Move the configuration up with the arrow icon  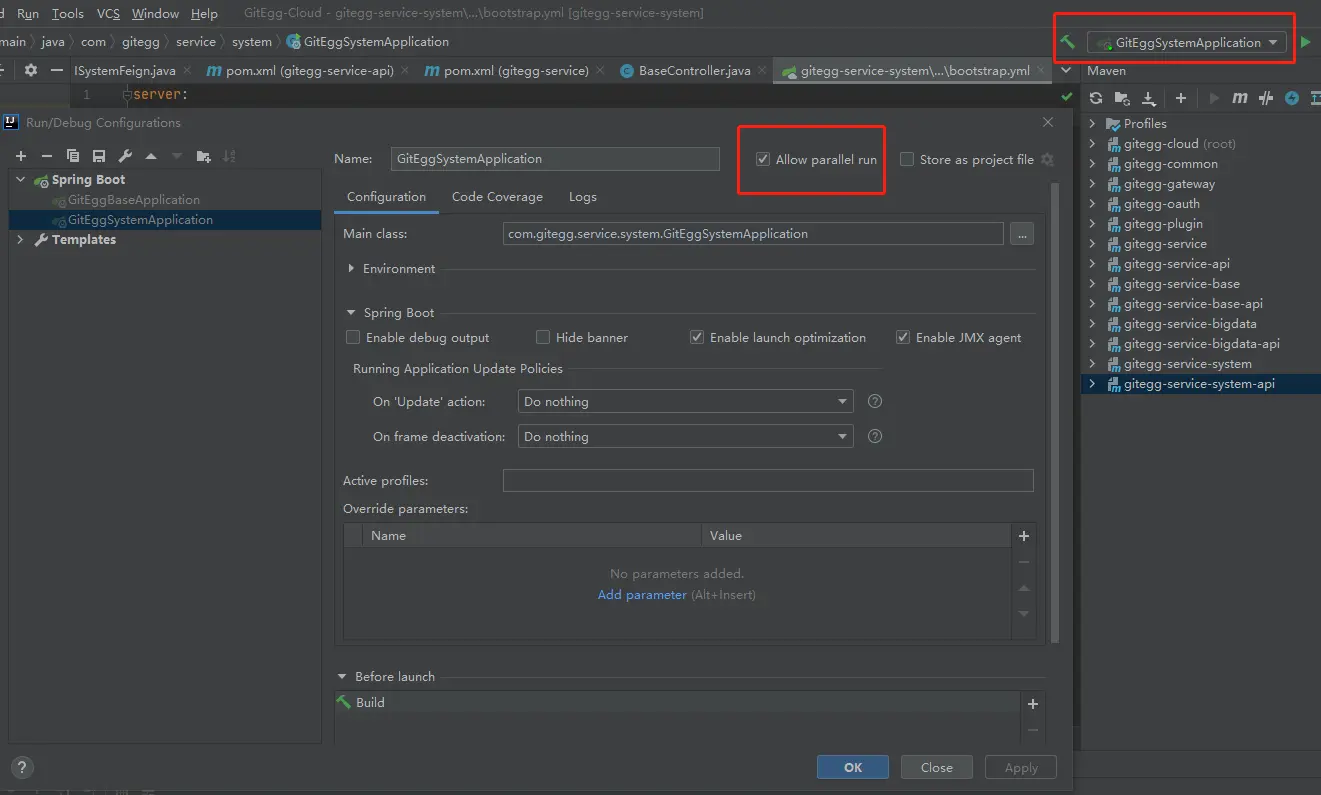point(151,156)
